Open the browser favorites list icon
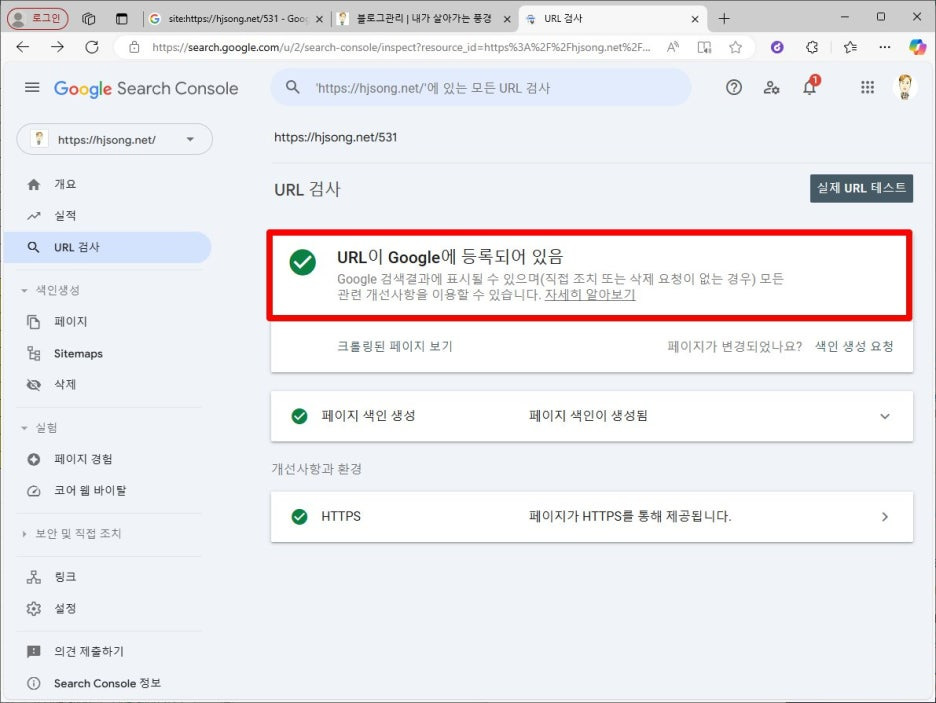This screenshot has height=703, width=936. tap(851, 47)
